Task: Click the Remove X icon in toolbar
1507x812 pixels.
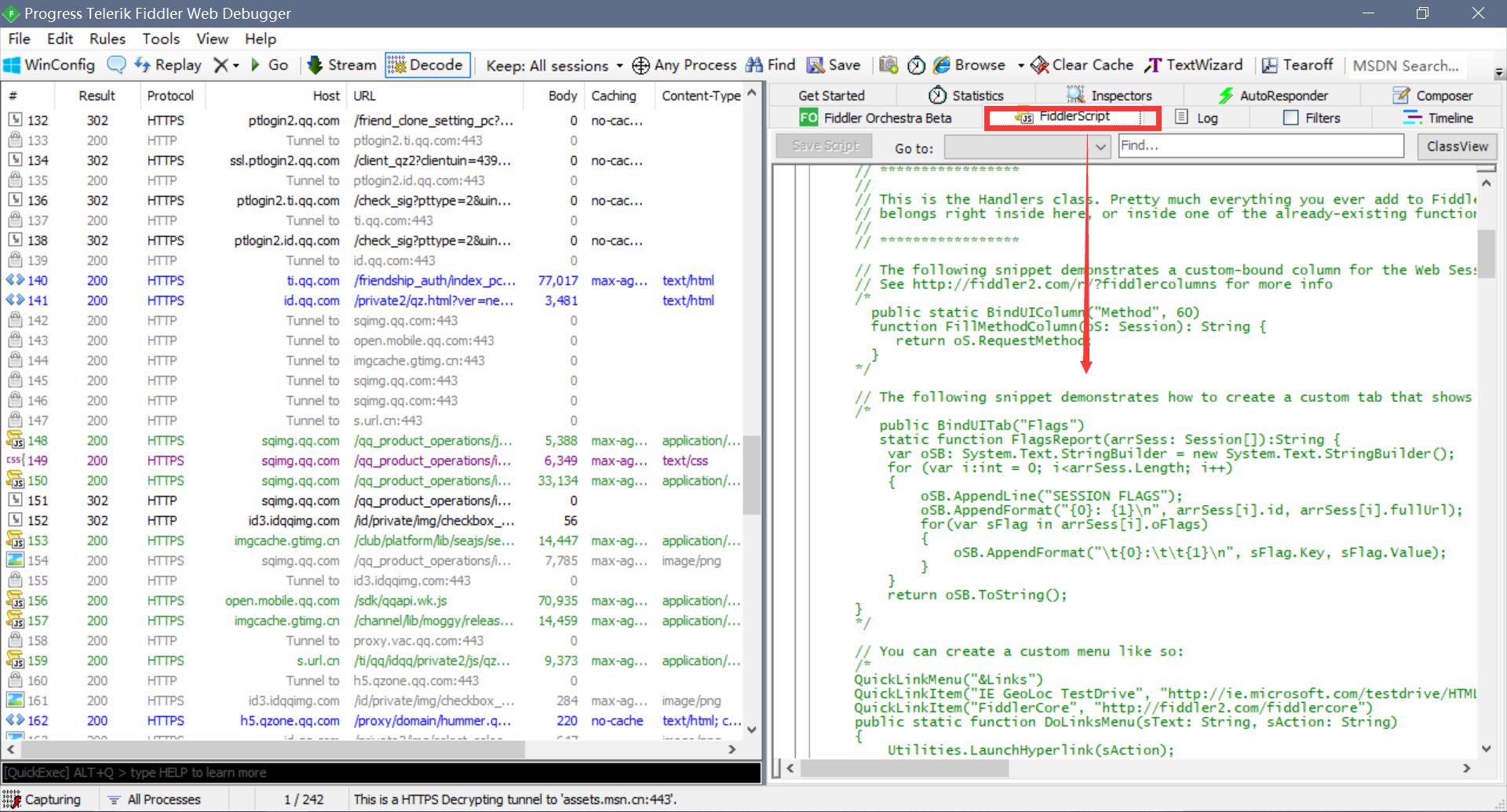Action: [222, 65]
